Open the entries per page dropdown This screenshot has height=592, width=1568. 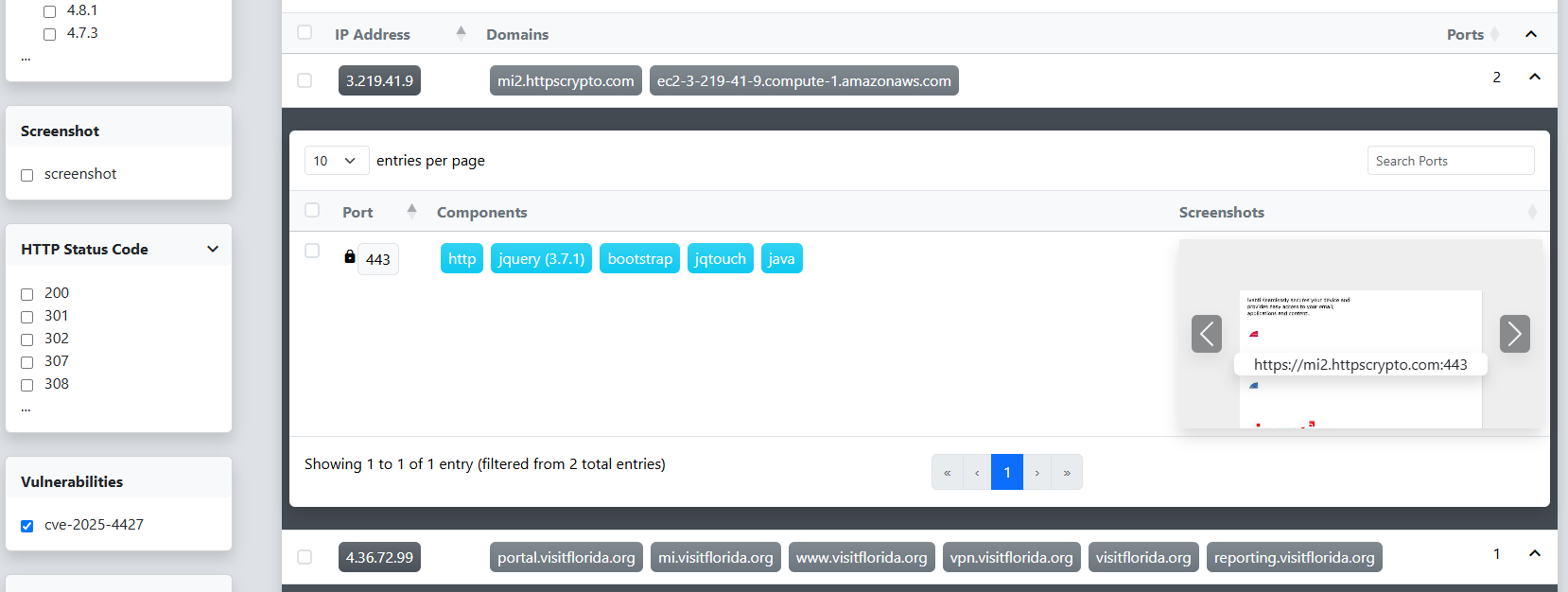pyautogui.click(x=336, y=161)
